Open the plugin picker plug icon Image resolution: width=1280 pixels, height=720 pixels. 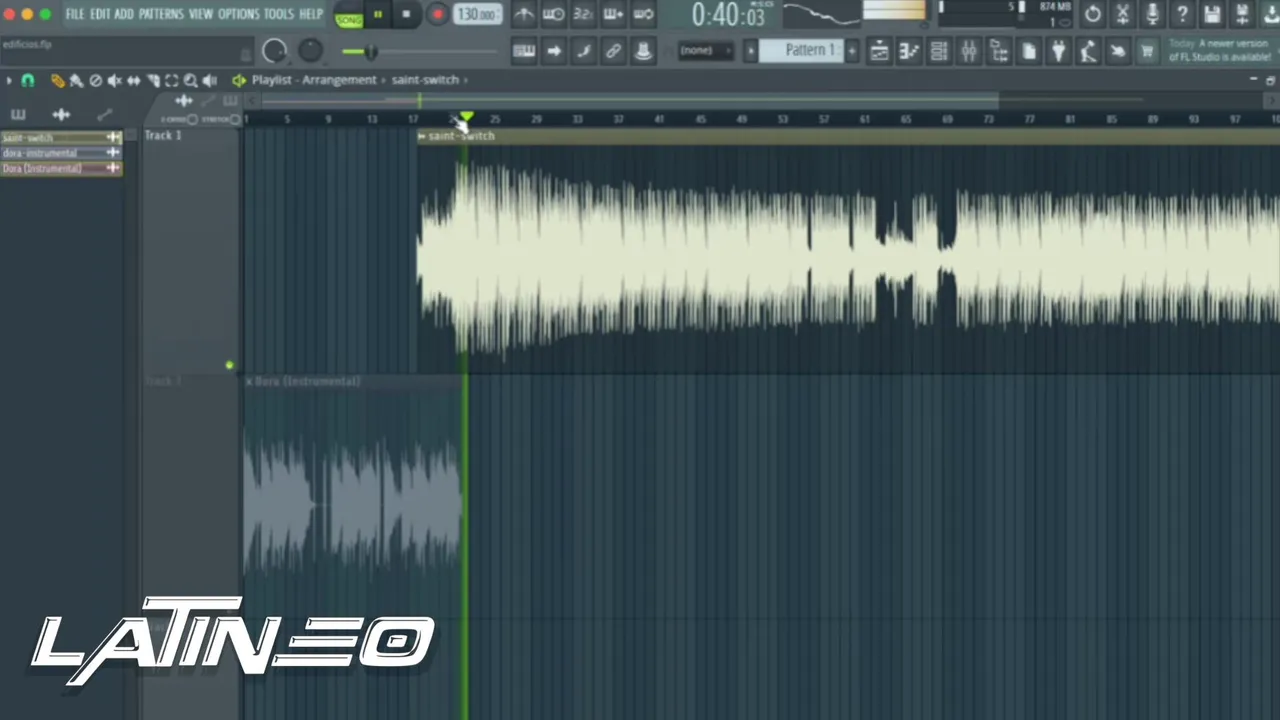point(1059,52)
